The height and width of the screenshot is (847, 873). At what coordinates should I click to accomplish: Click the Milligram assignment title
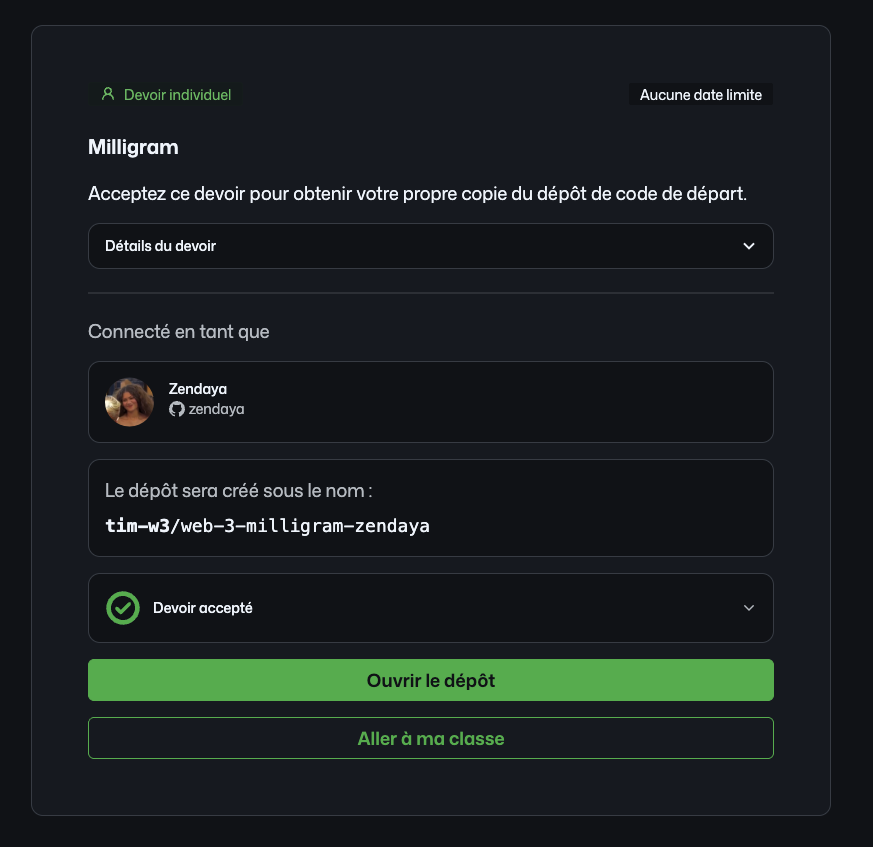133,147
